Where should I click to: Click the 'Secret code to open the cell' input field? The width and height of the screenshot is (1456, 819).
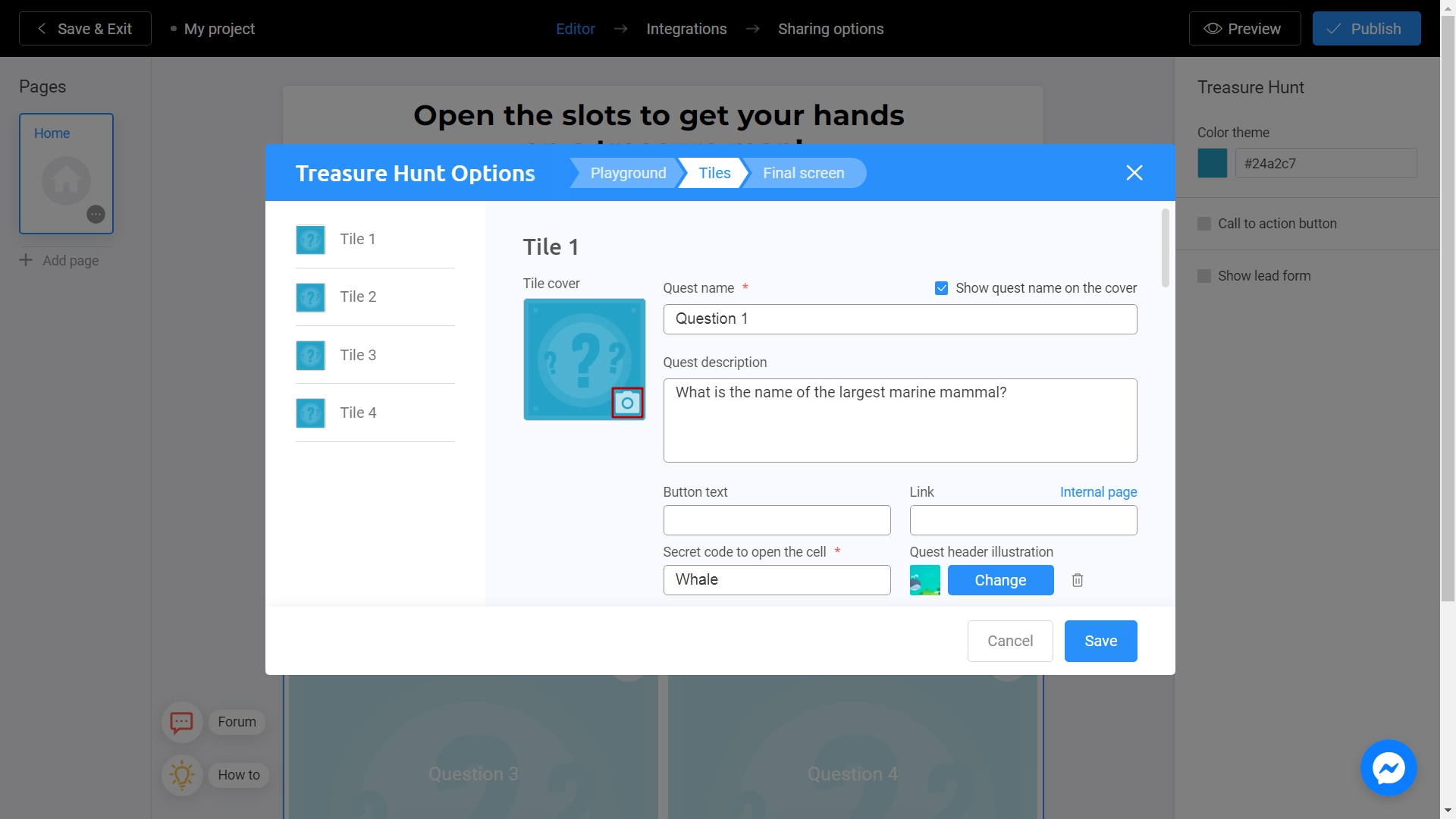tap(776, 580)
